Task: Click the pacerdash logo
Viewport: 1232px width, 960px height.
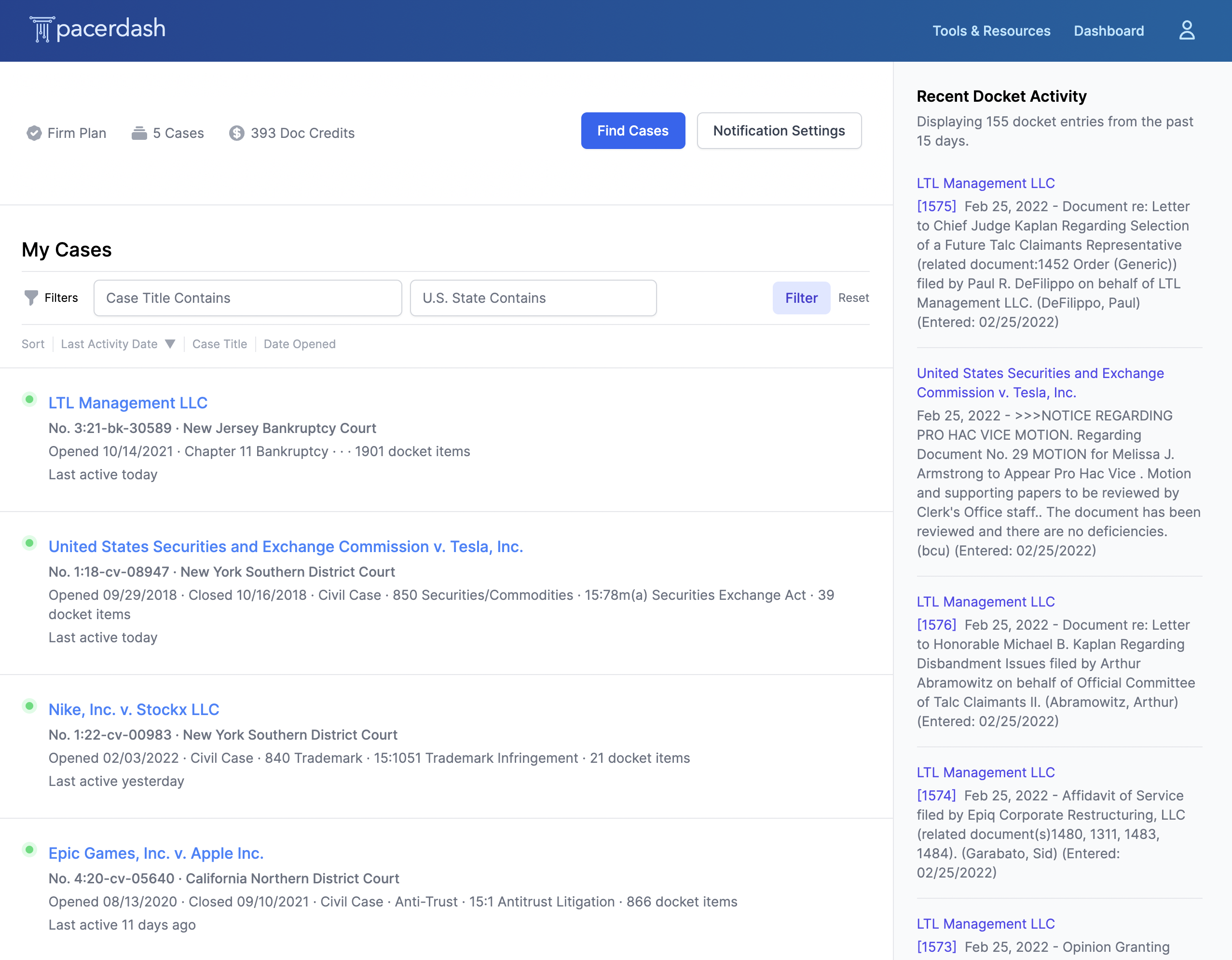Action: coord(97,29)
